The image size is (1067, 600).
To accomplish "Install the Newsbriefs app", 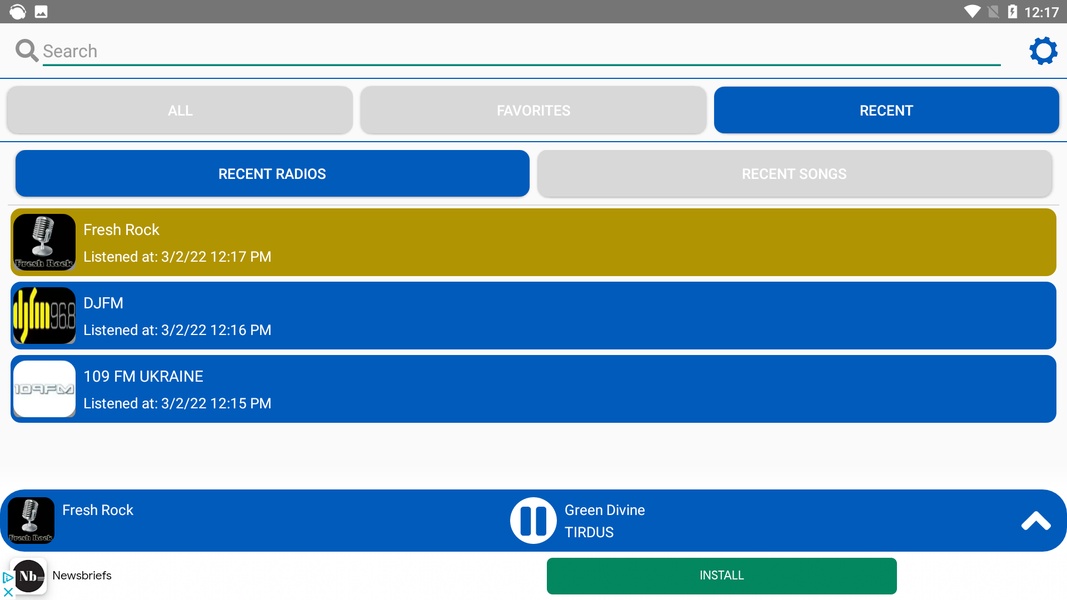I will coord(721,576).
